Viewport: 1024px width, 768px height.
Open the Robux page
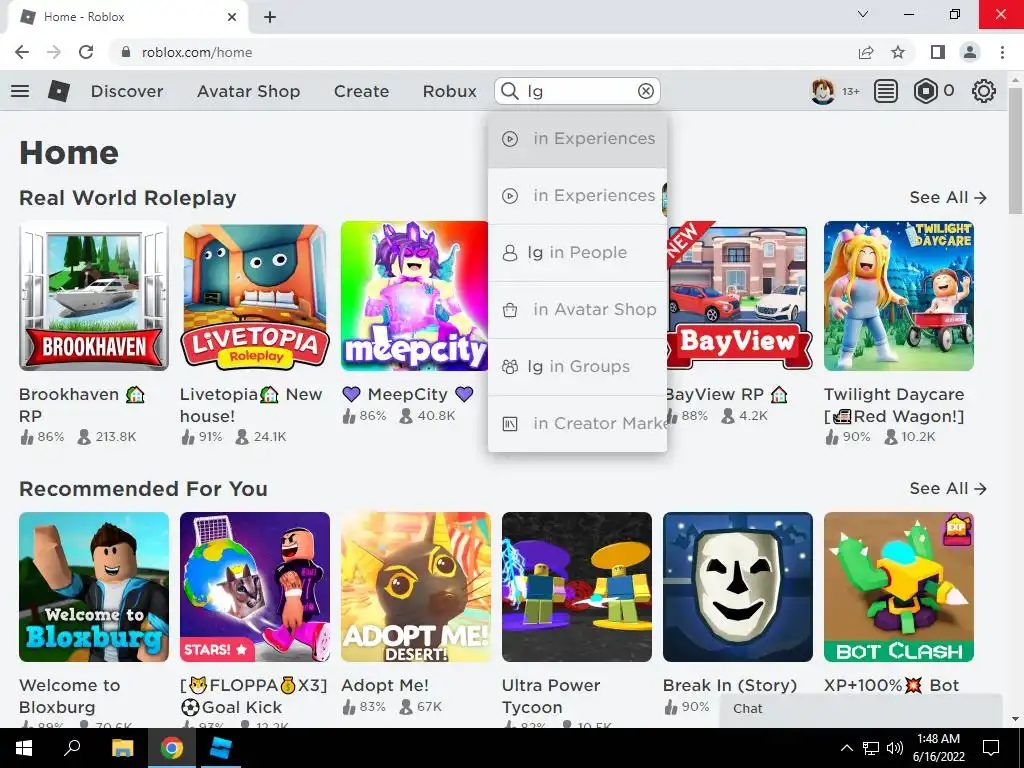[449, 91]
